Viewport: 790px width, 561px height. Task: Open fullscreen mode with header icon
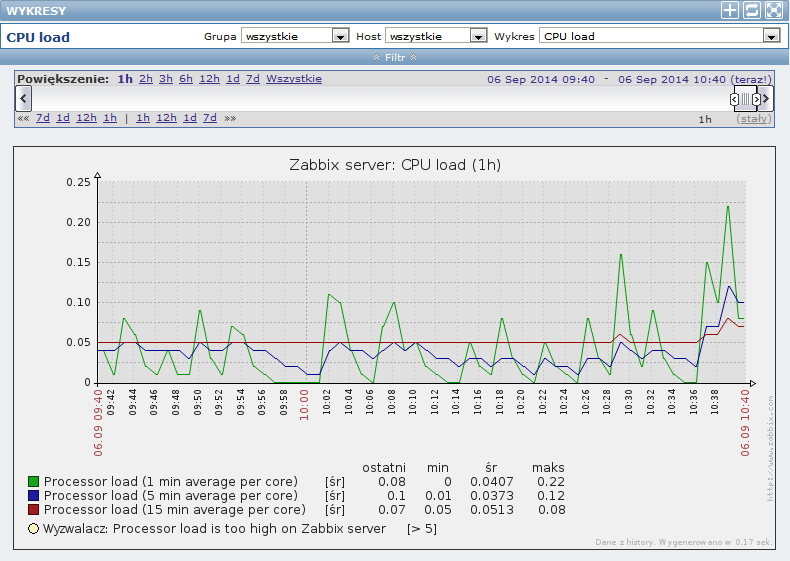pos(773,10)
